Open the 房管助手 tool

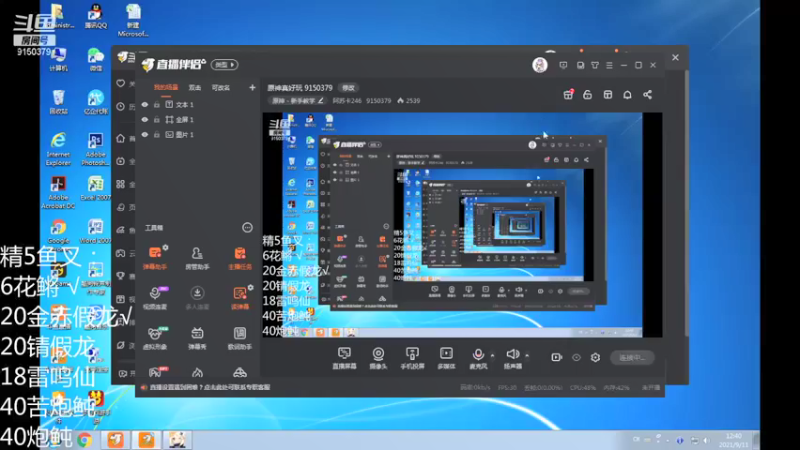(x=197, y=258)
